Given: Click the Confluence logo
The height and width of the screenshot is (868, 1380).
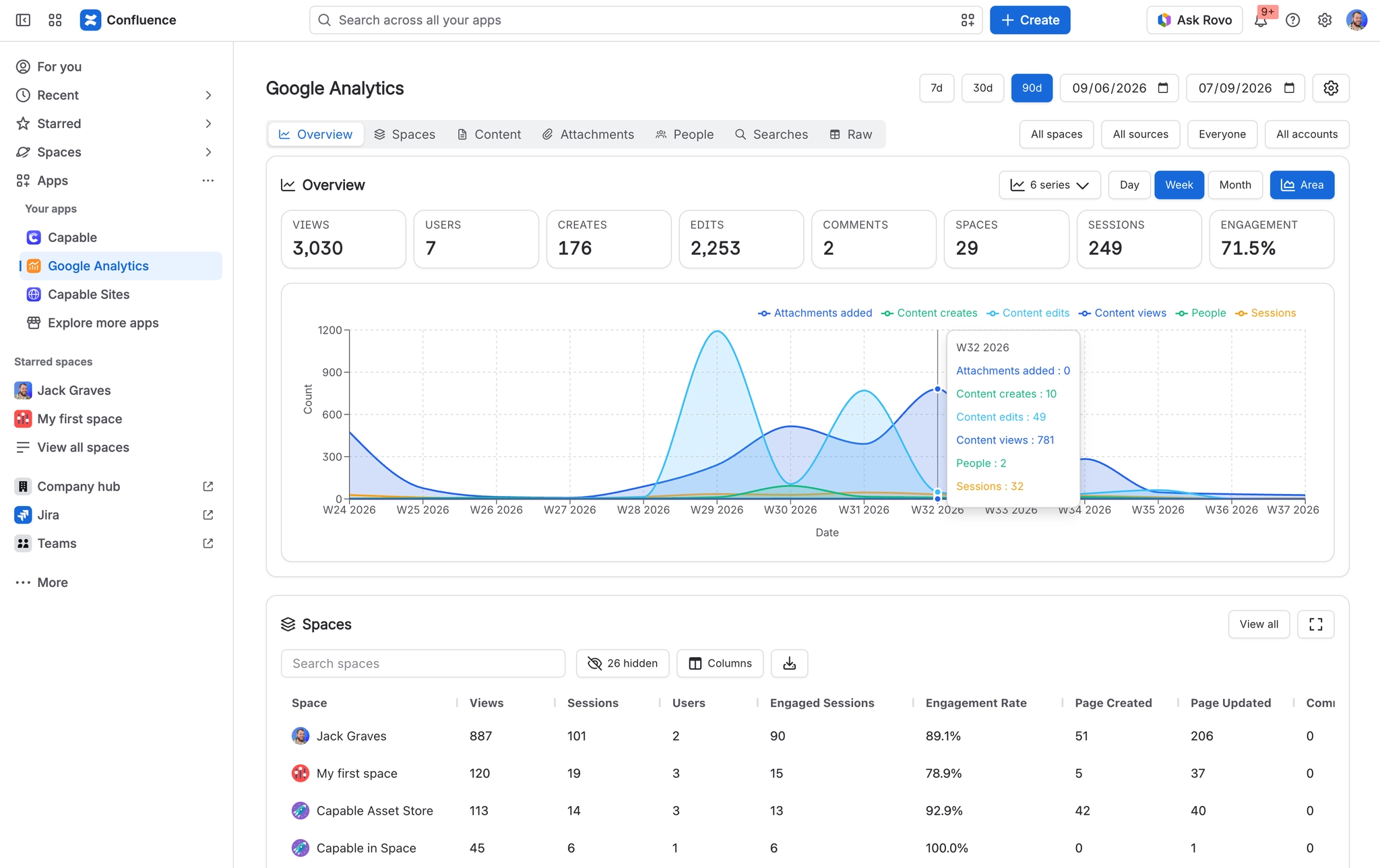Looking at the screenshot, I should [128, 20].
